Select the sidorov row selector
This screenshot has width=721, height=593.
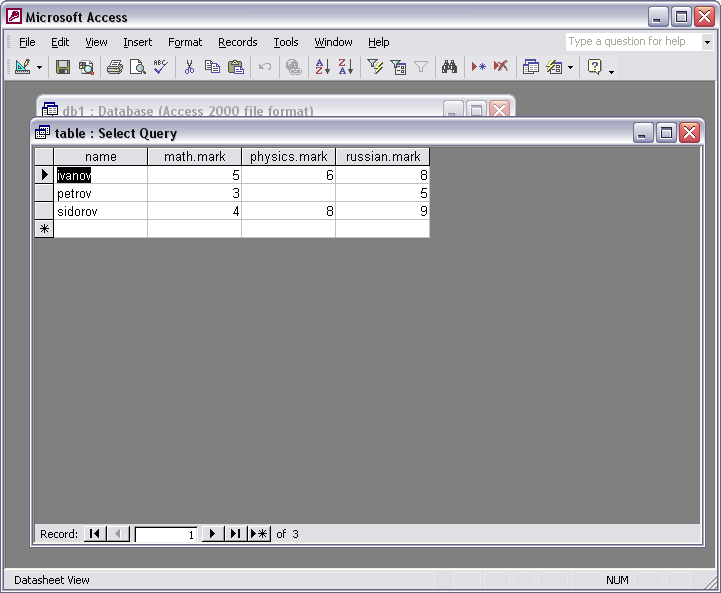(x=43, y=211)
